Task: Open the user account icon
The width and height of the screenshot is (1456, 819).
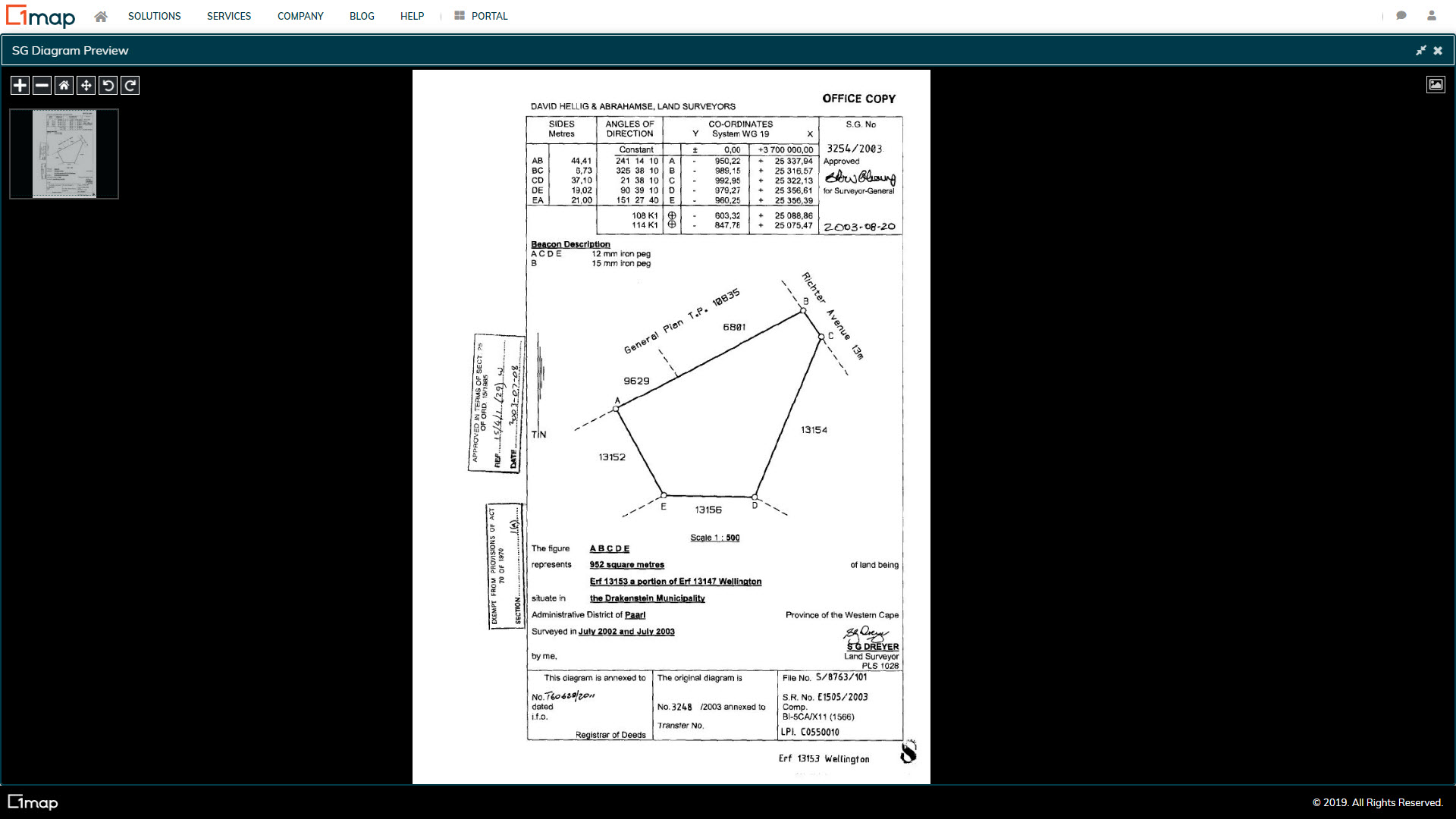Action: (1432, 16)
